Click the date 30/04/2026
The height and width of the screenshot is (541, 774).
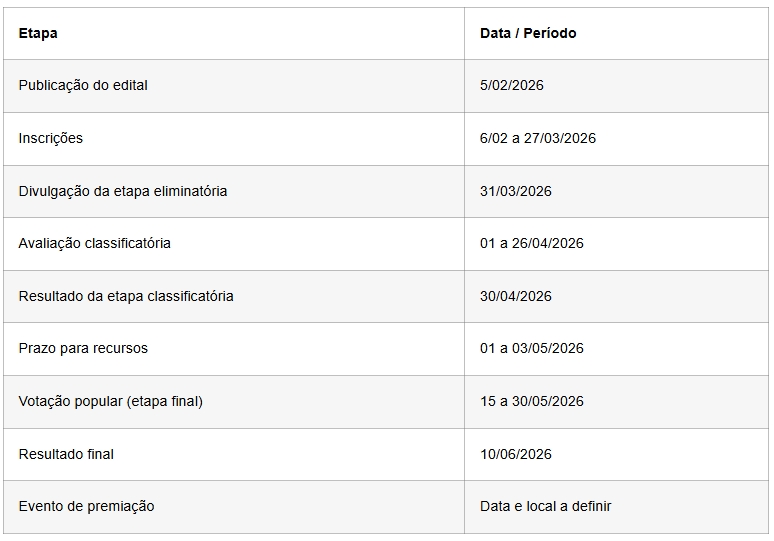coord(516,296)
